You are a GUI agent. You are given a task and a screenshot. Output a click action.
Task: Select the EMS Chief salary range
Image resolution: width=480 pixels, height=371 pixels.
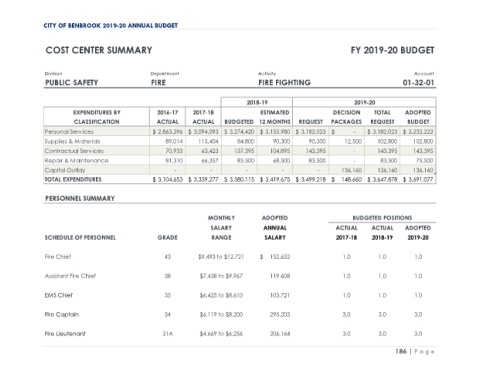(221, 295)
